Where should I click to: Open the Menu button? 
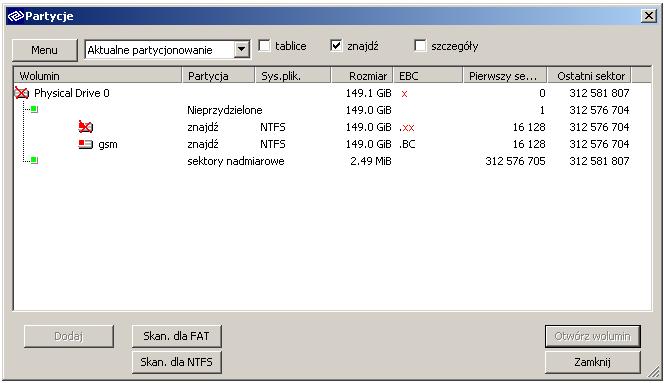click(44, 50)
